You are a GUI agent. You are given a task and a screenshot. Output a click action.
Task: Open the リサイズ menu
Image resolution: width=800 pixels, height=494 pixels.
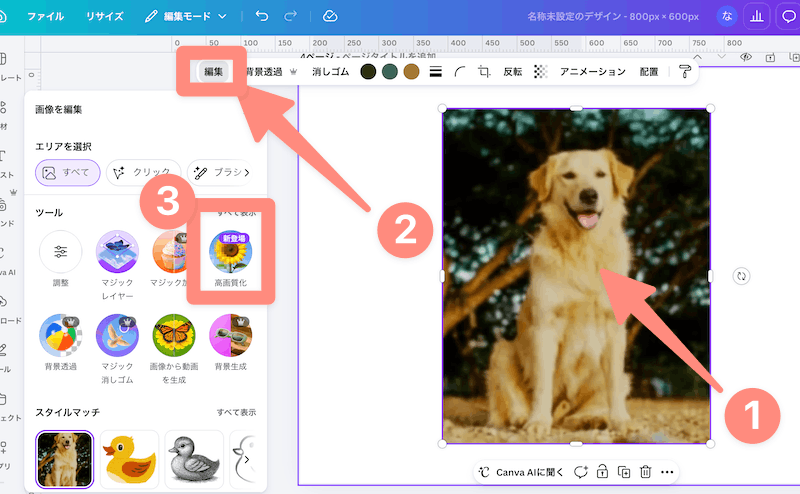(105, 16)
